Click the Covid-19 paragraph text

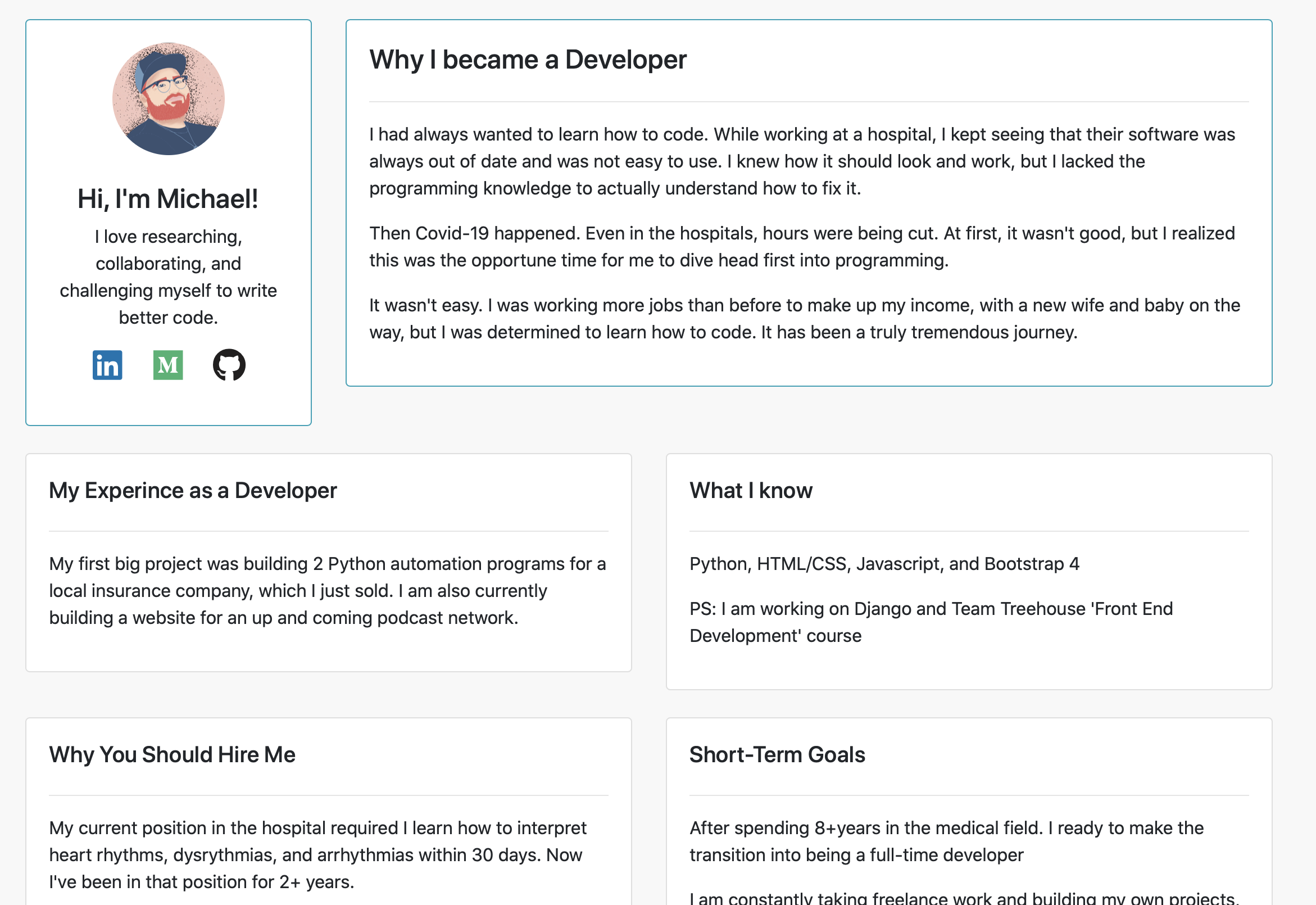(x=801, y=247)
